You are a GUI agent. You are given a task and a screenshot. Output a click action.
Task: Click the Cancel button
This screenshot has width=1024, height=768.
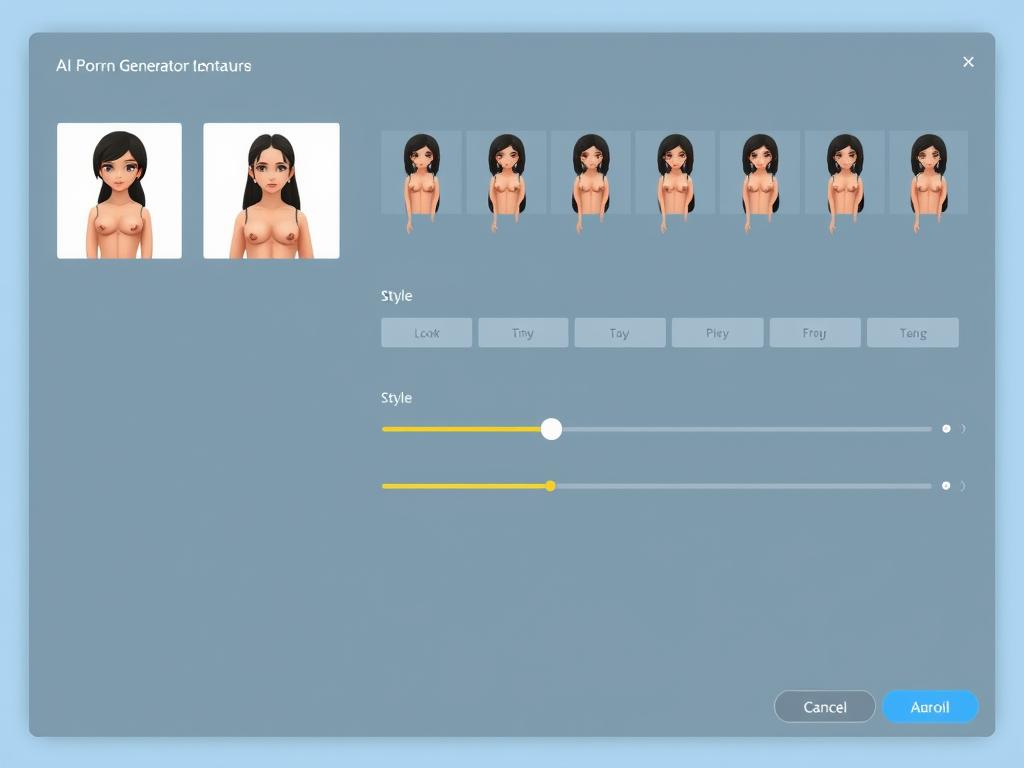pyautogui.click(x=824, y=706)
